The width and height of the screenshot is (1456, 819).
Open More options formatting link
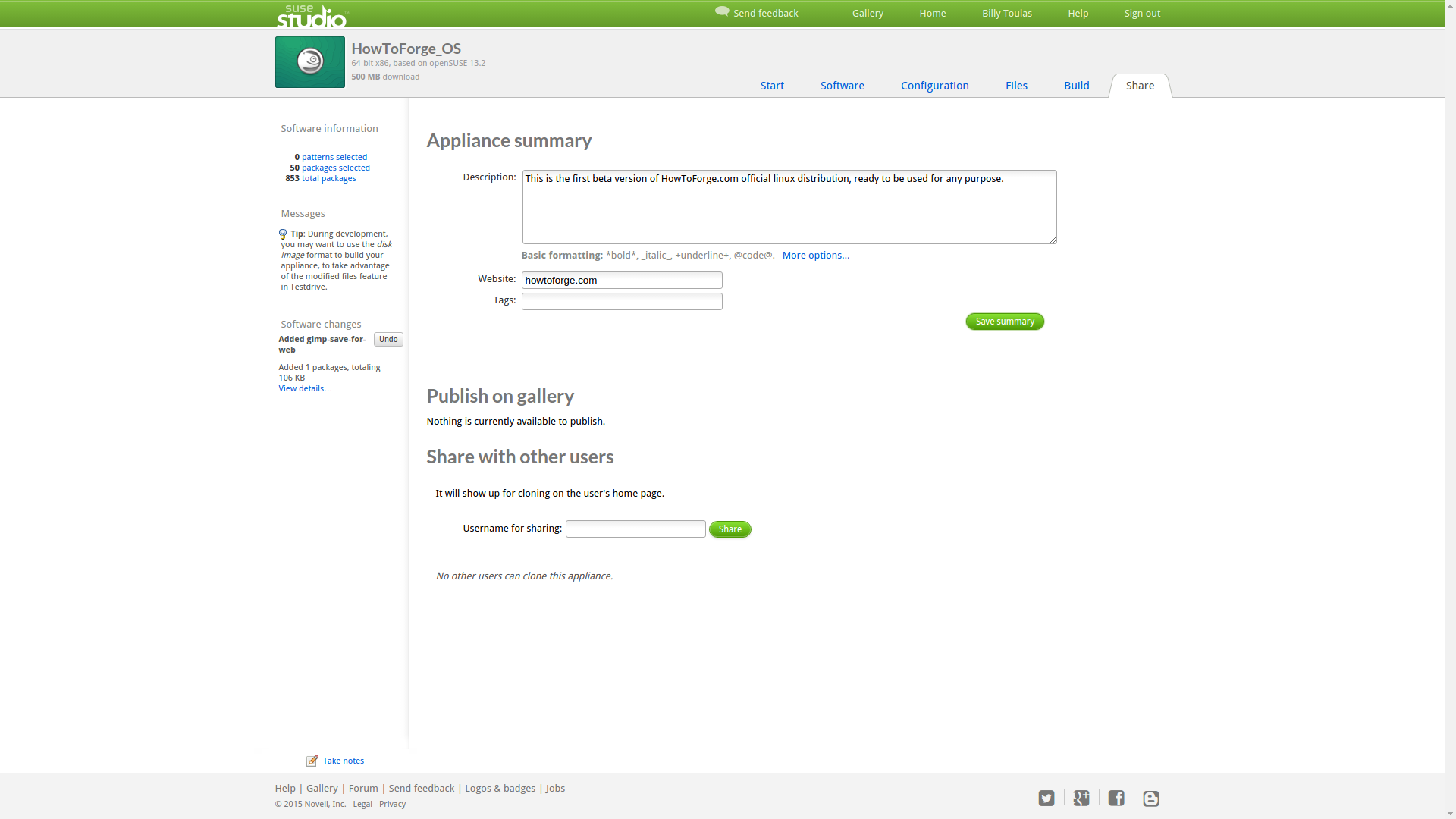[816, 256]
